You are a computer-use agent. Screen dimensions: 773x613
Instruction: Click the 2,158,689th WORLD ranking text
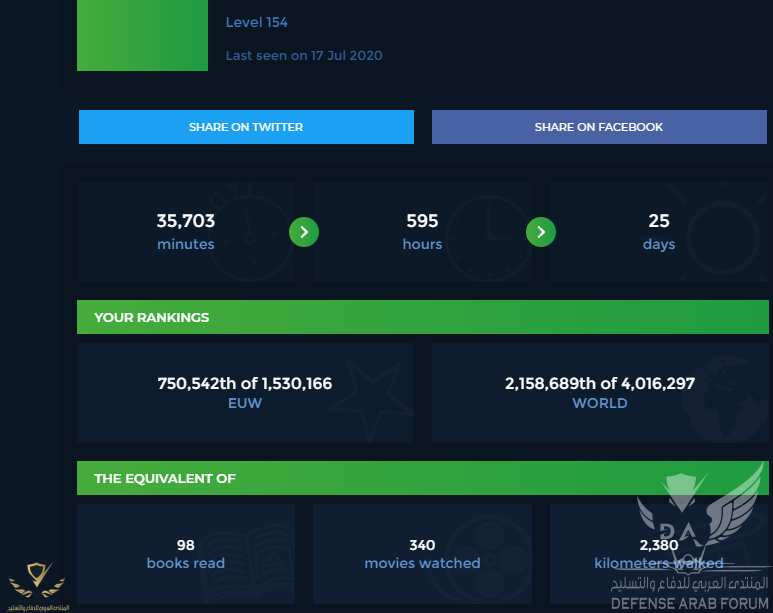[600, 384]
